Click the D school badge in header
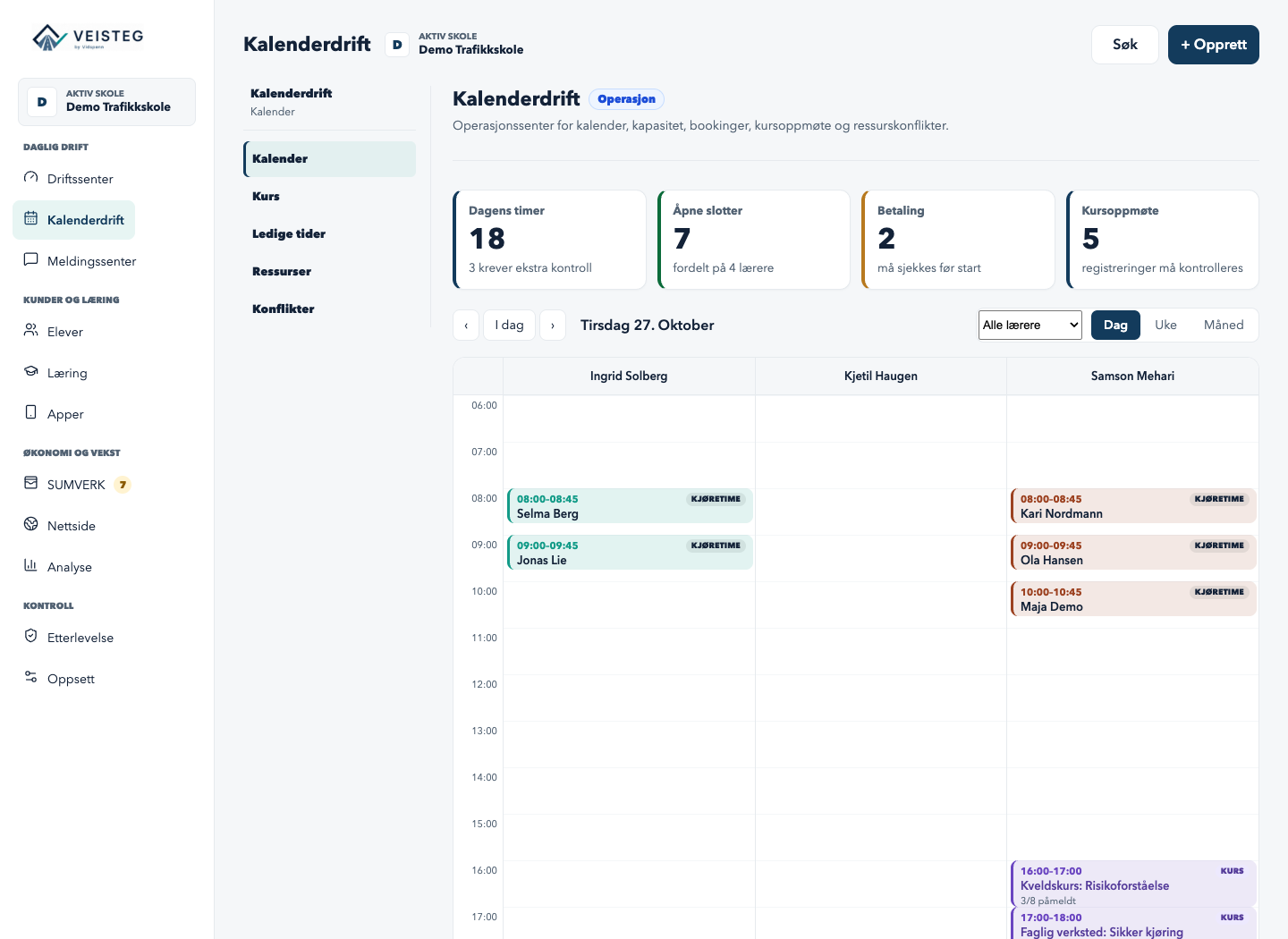Screen dimensions: 1288x939 397,45
